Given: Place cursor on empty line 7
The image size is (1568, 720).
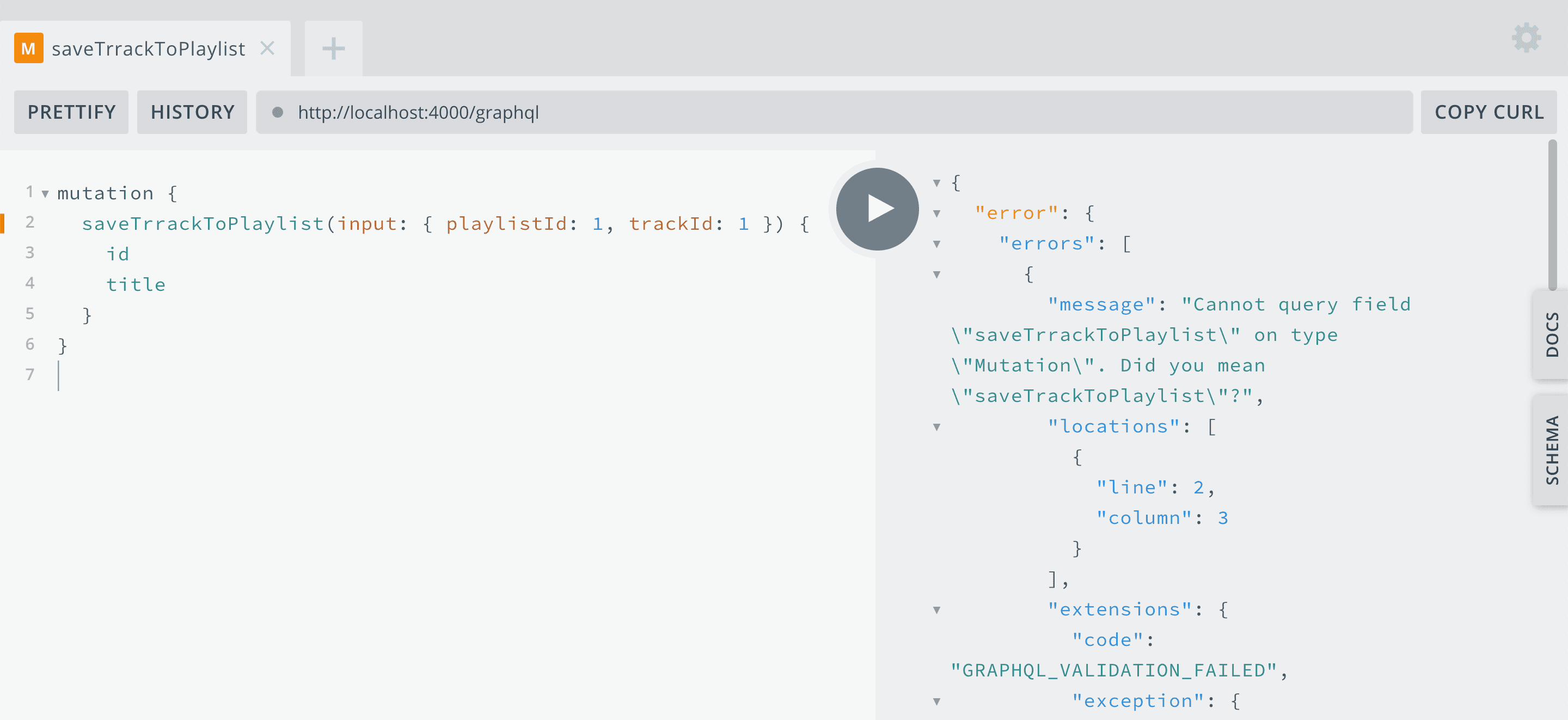Looking at the screenshot, I should (x=59, y=375).
